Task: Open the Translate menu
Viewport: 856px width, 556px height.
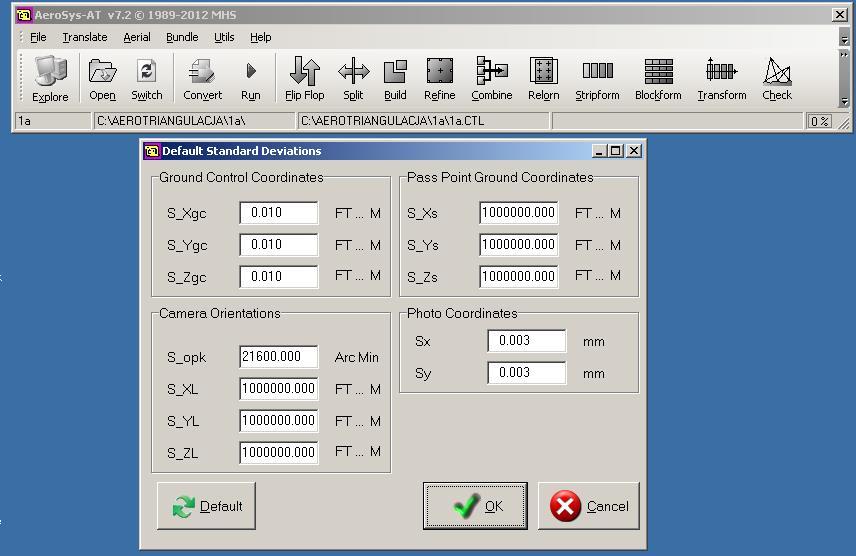Action: pos(85,37)
